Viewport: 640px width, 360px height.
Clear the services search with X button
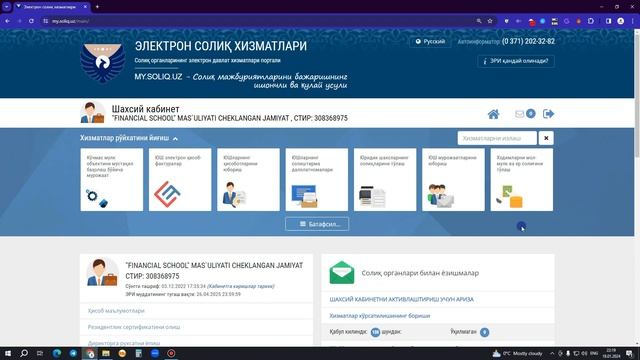click(x=546, y=138)
